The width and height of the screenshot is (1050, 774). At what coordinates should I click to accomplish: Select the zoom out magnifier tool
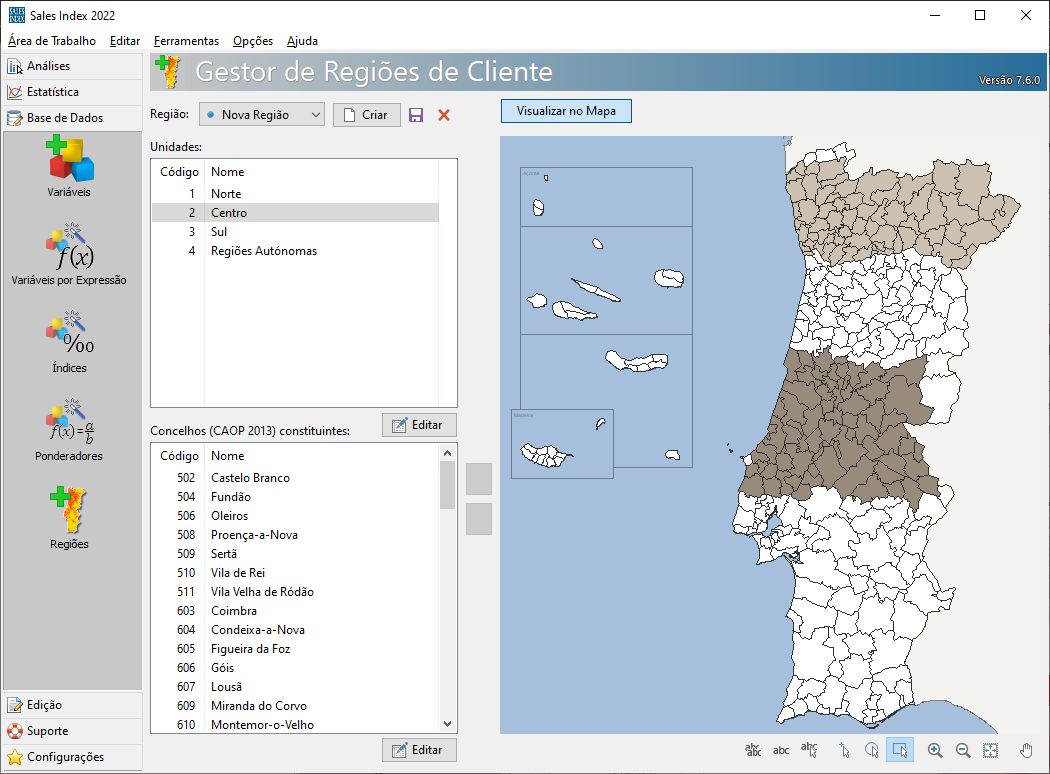(963, 750)
